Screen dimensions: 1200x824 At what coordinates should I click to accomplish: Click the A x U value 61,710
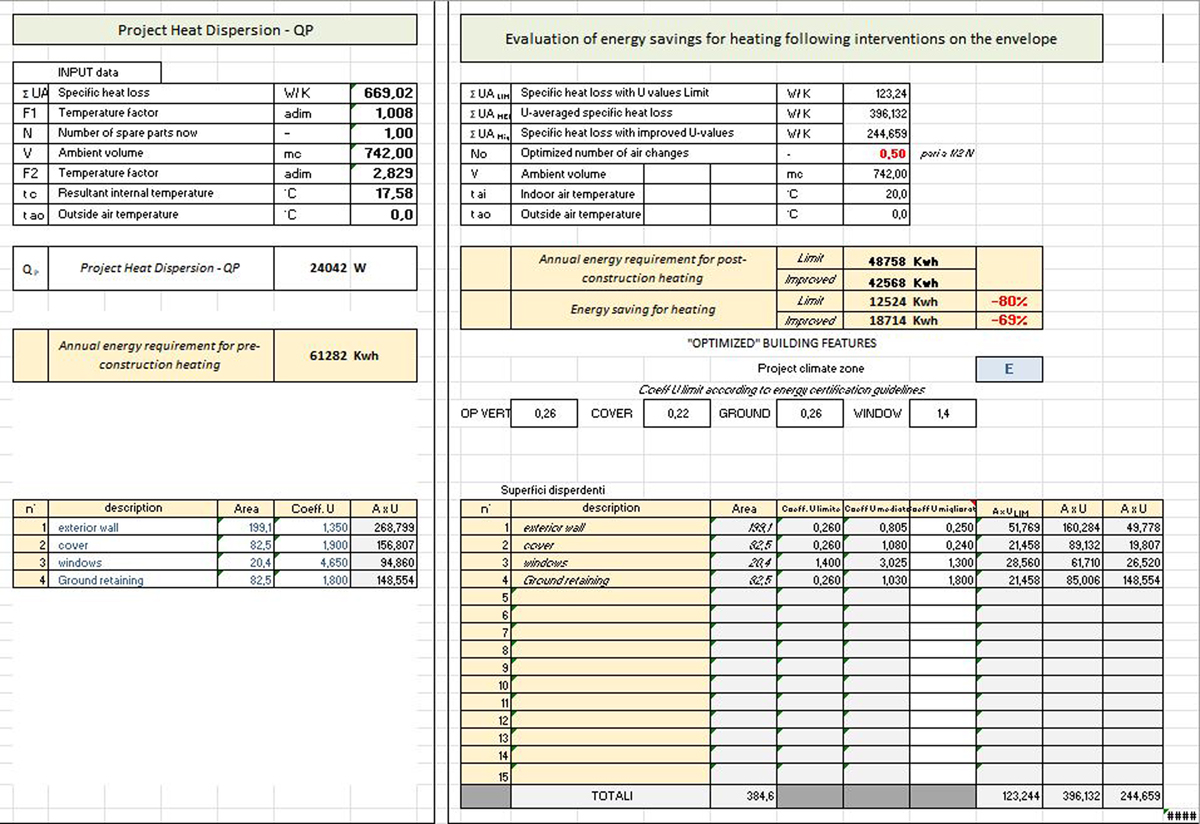(1075, 563)
